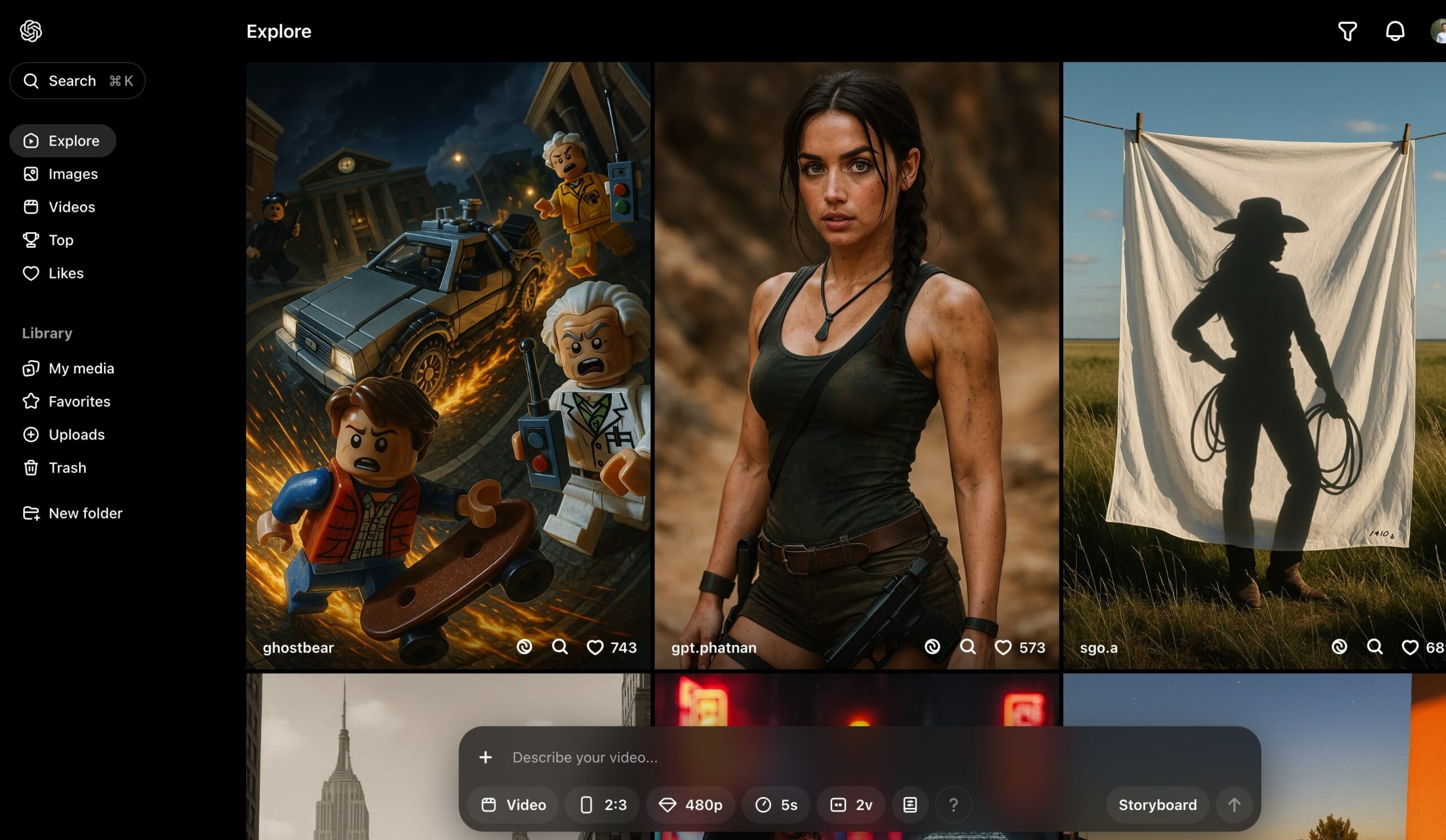Open the 2:3 aspect ratio dropdown

point(603,804)
